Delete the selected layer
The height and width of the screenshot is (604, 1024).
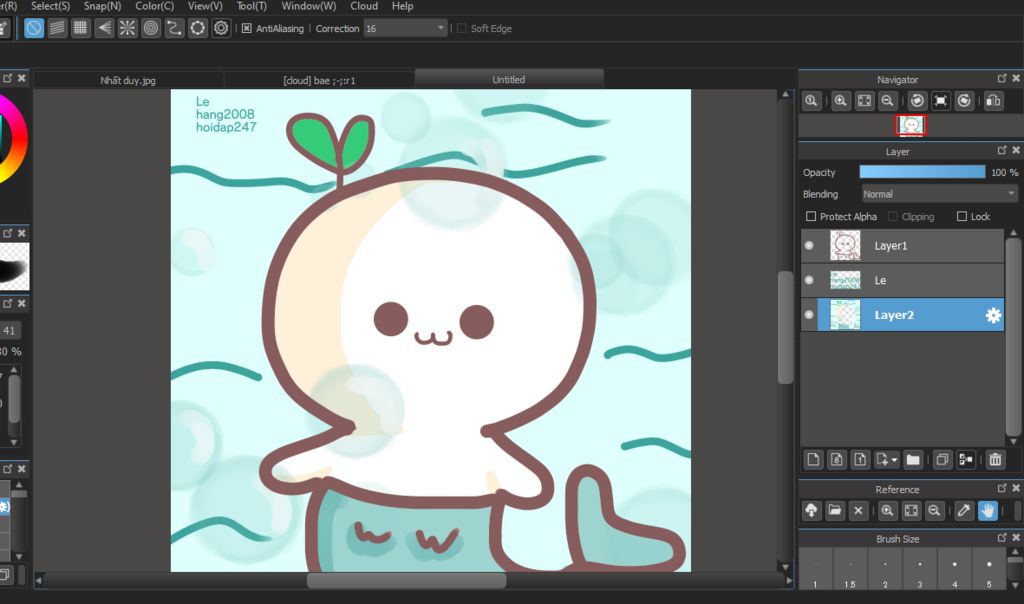click(995, 460)
